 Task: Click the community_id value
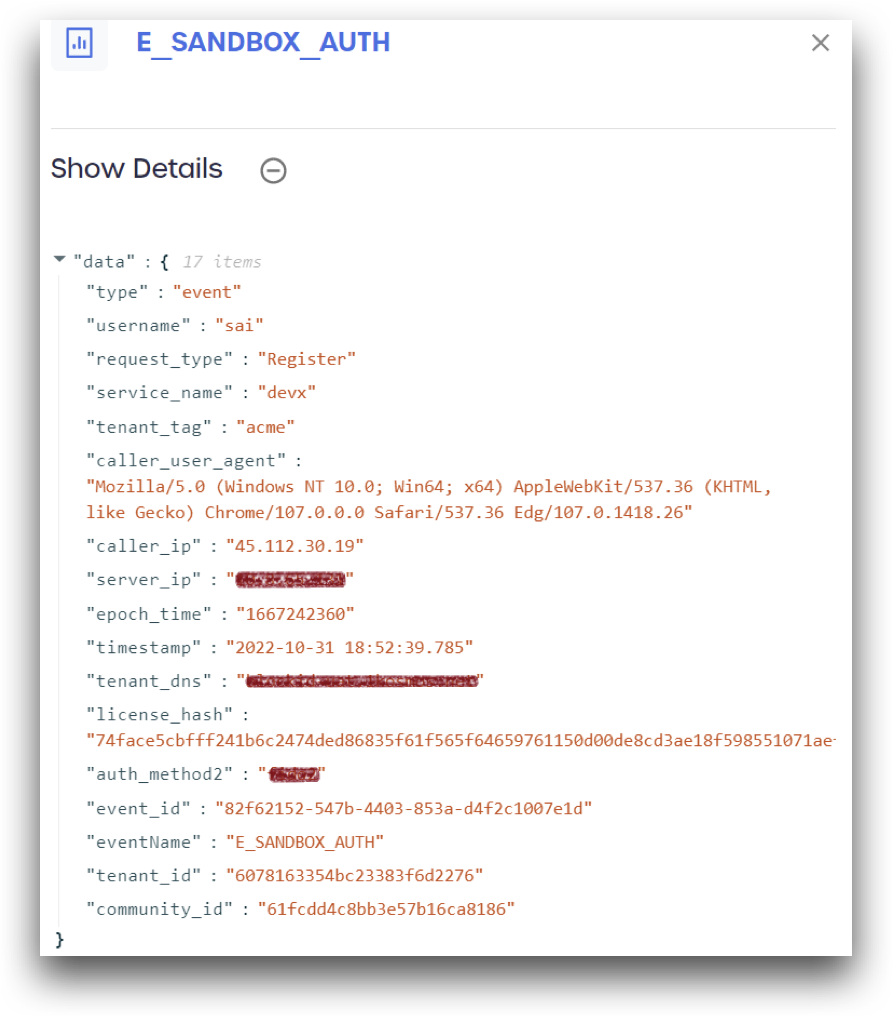(386, 909)
